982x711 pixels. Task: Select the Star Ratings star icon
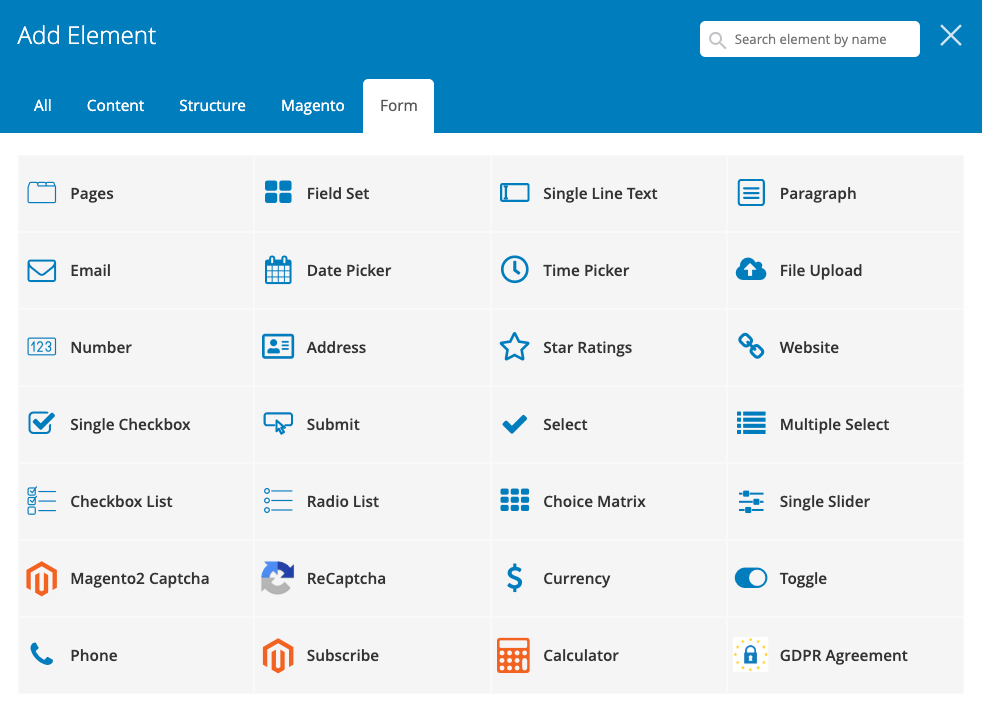tap(515, 346)
